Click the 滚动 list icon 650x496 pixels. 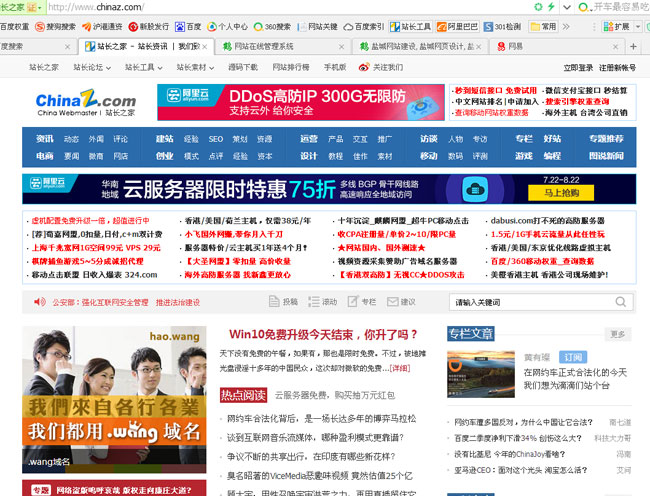(314, 302)
